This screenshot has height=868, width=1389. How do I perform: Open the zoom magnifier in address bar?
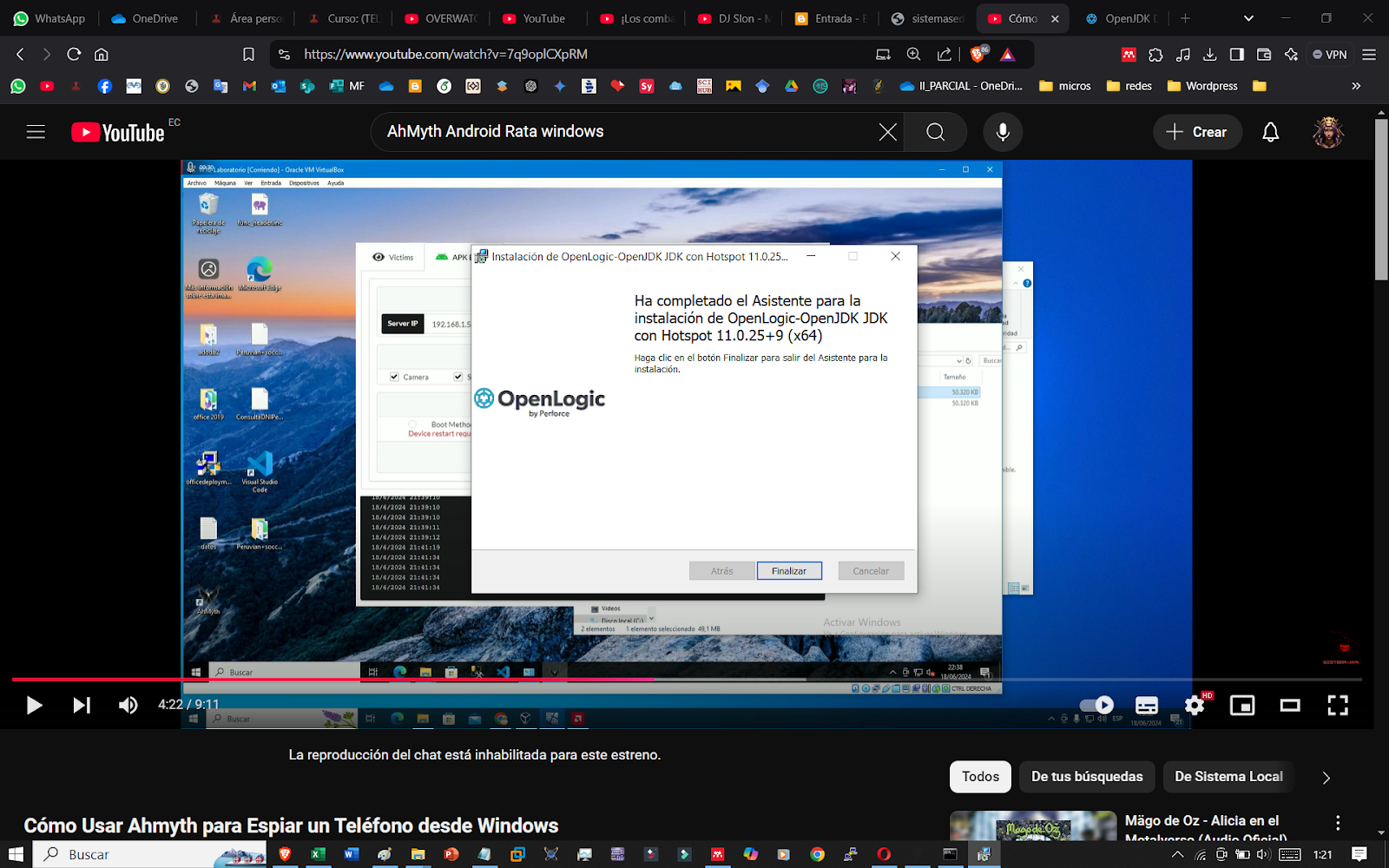(913, 54)
